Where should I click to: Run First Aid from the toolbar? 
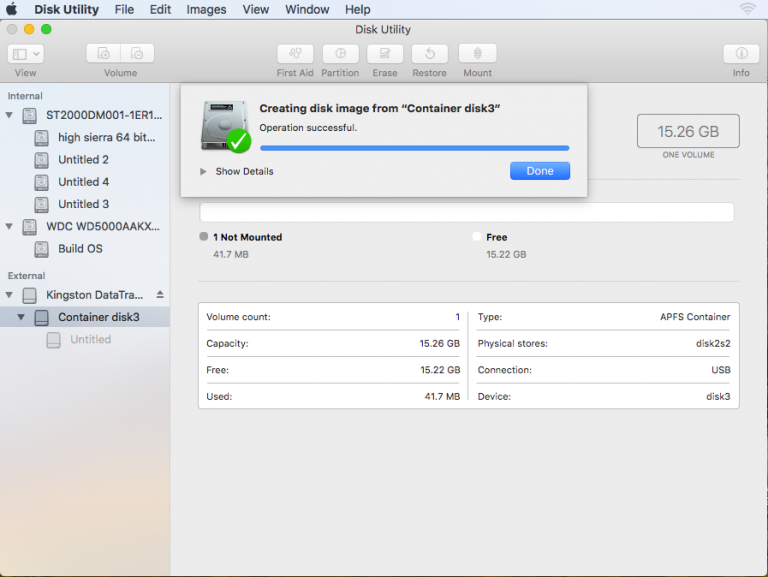pos(295,53)
